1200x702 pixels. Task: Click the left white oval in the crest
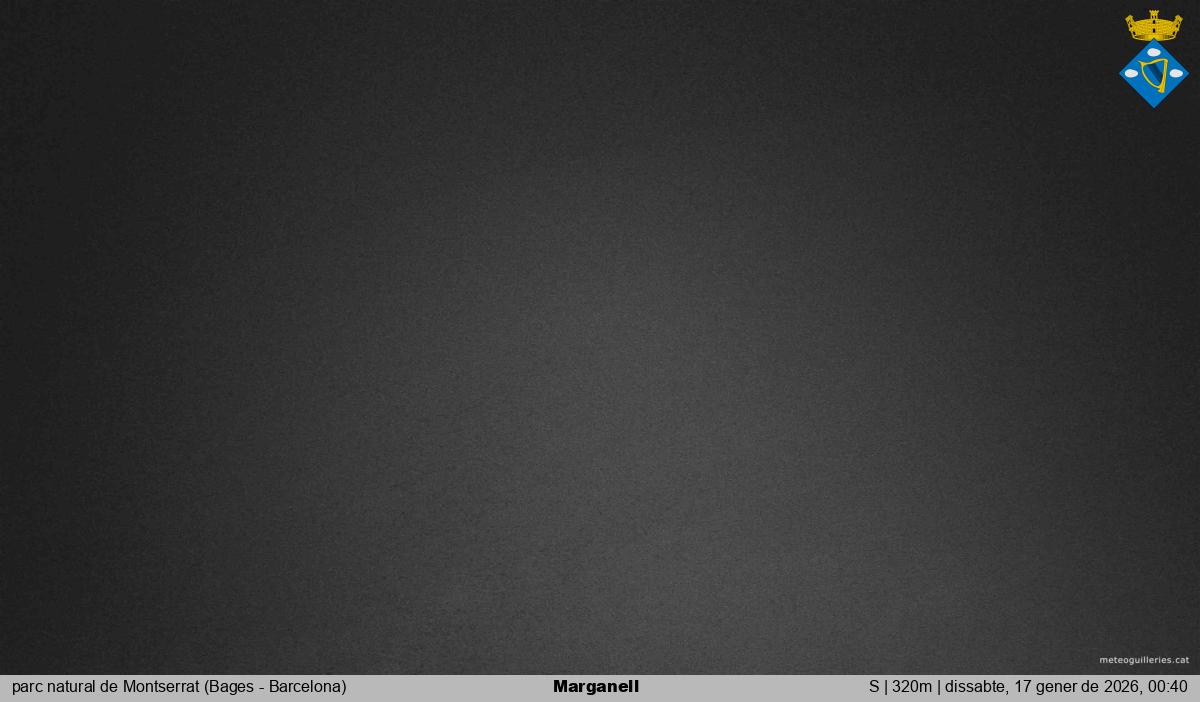pyautogui.click(x=1132, y=73)
